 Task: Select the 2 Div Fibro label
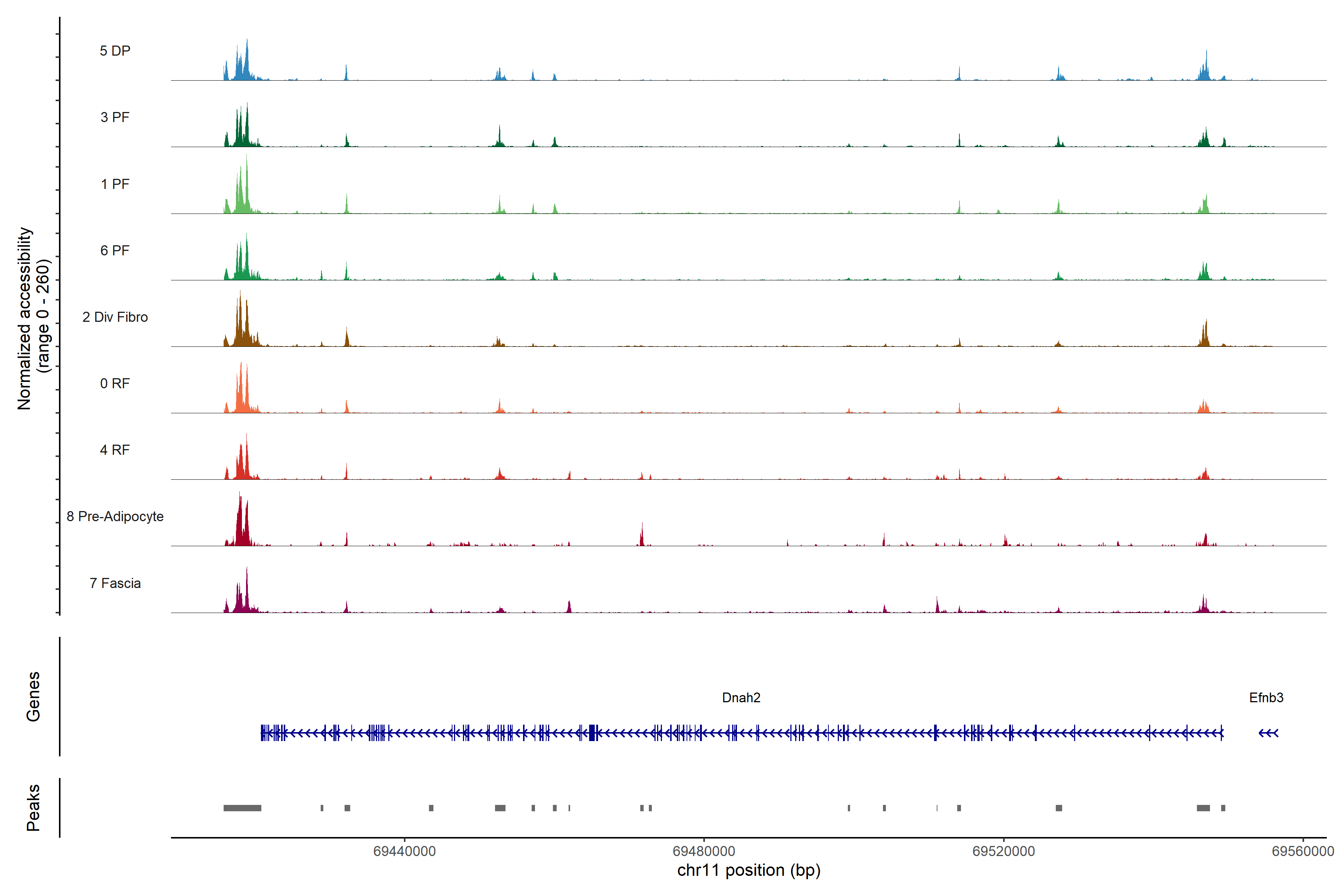(x=115, y=317)
